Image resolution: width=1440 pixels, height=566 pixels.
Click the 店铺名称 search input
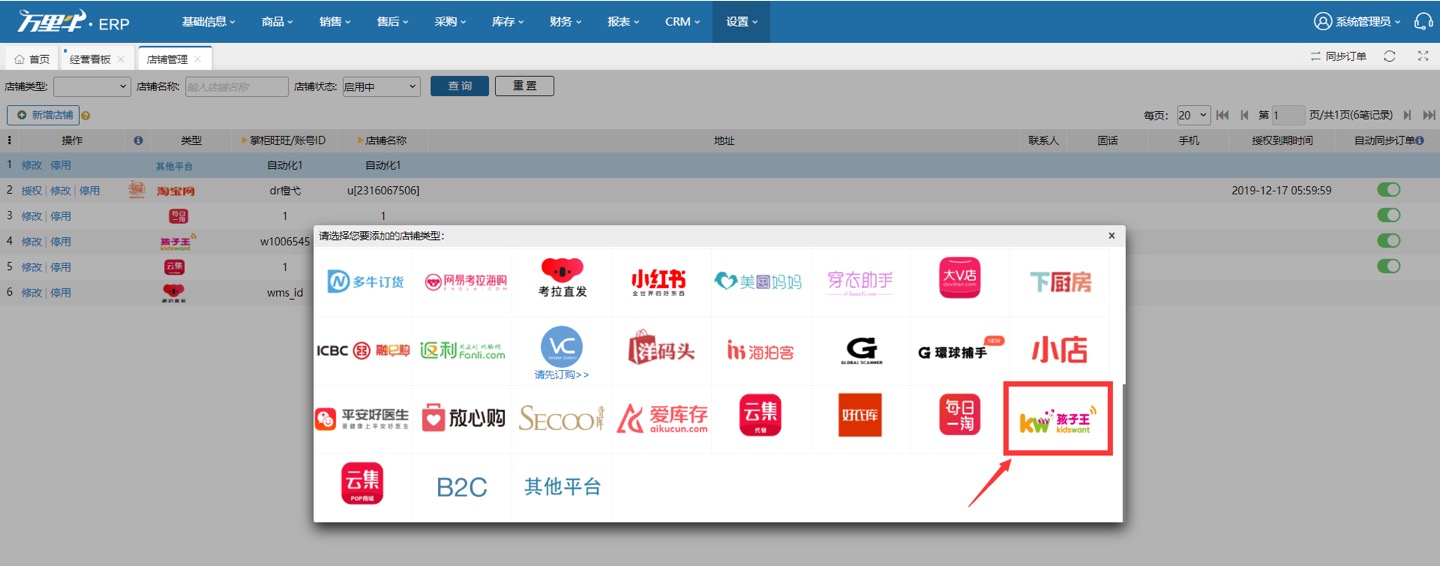[237, 87]
